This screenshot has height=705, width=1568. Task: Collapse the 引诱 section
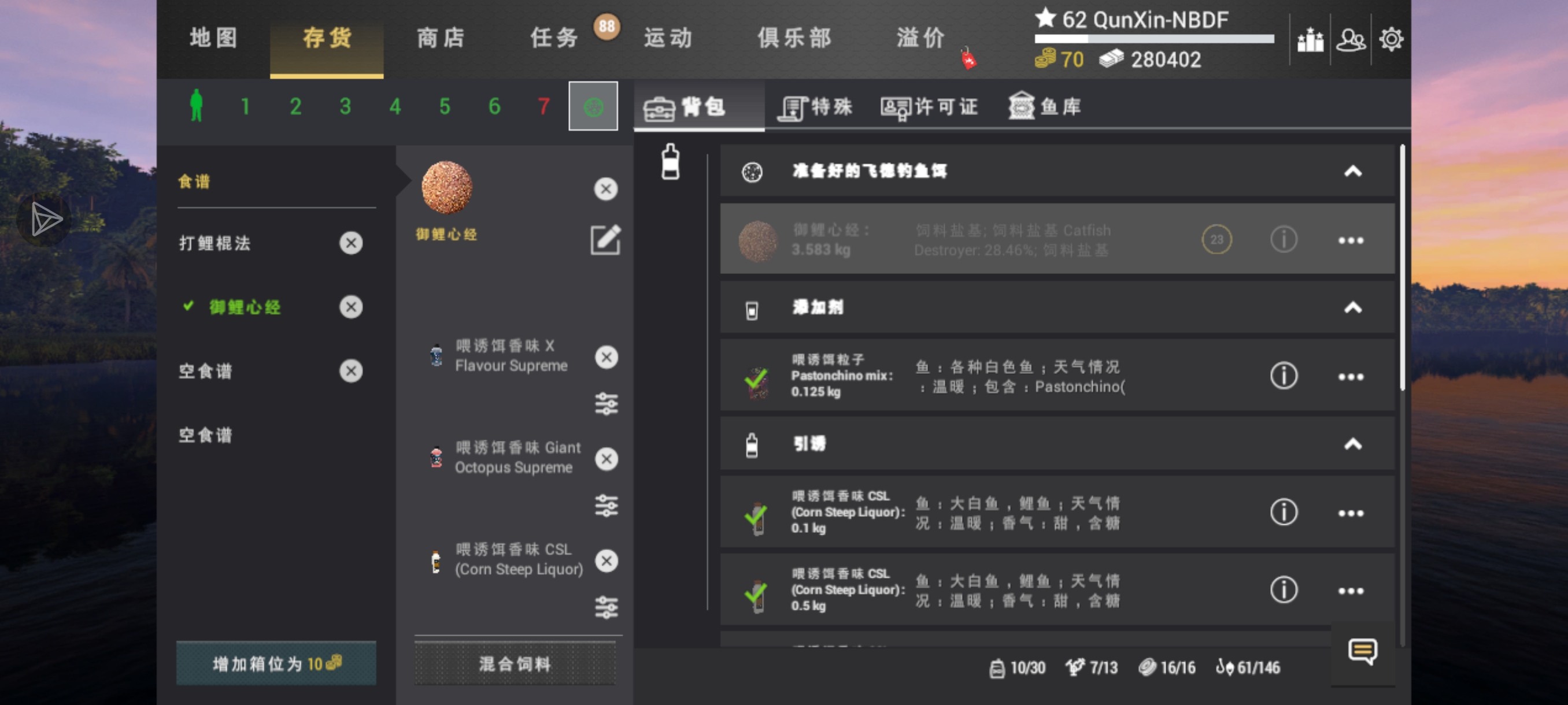point(1352,444)
